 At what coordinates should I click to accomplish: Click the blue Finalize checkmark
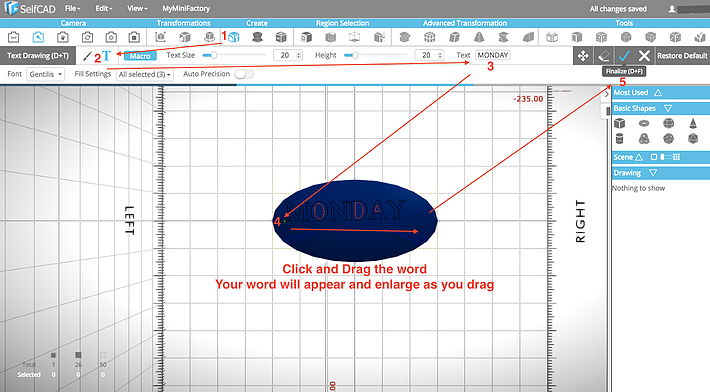(624, 56)
